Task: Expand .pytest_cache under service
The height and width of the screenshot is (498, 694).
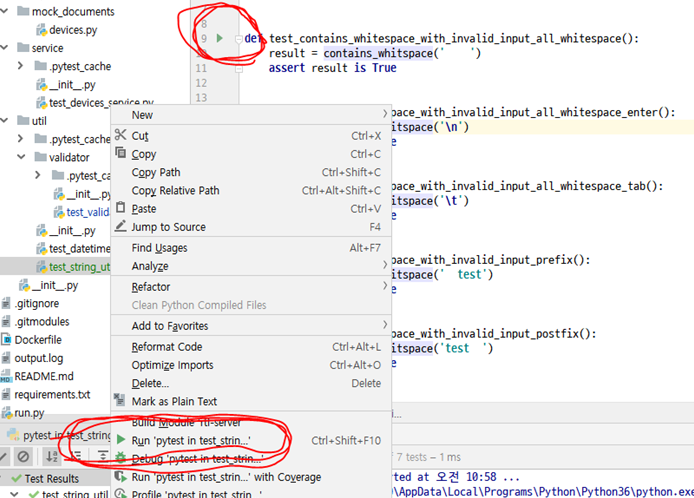Action: pyautogui.click(x=20, y=66)
